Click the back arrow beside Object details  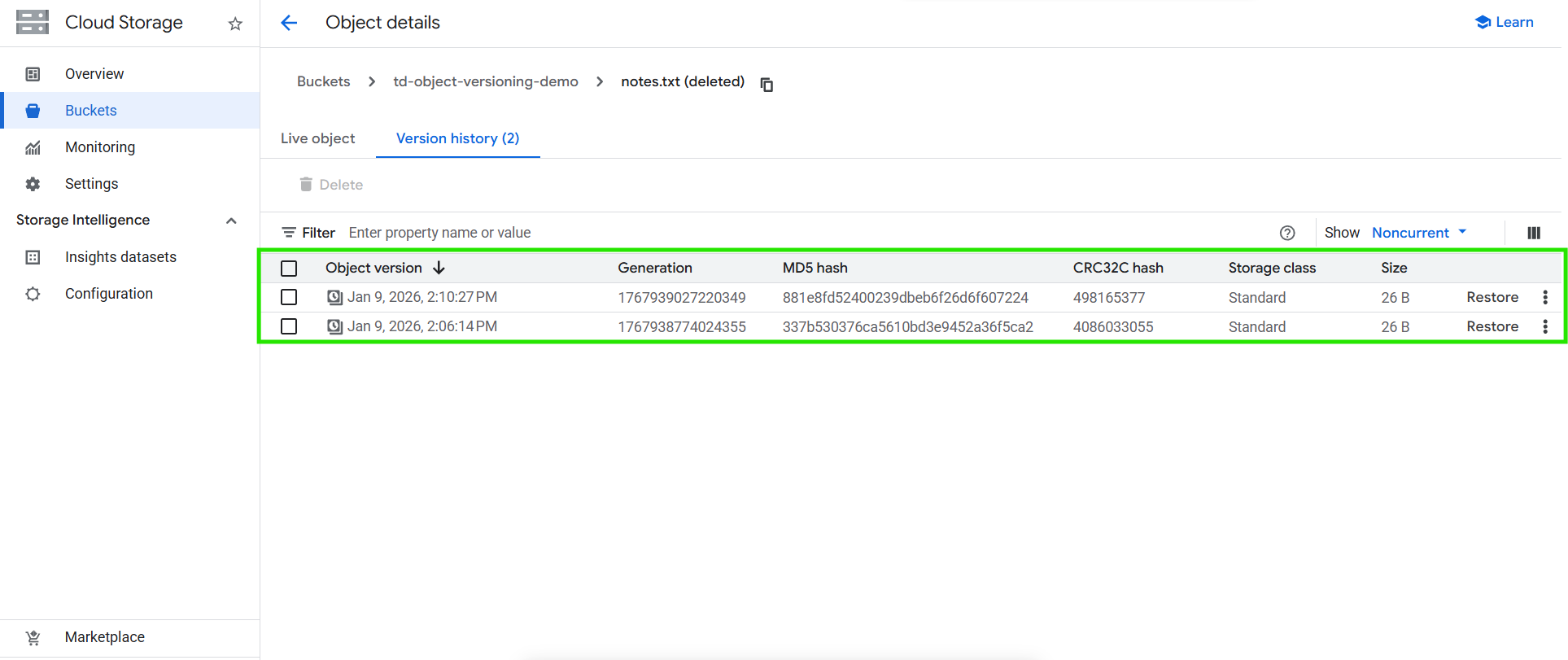pos(289,23)
